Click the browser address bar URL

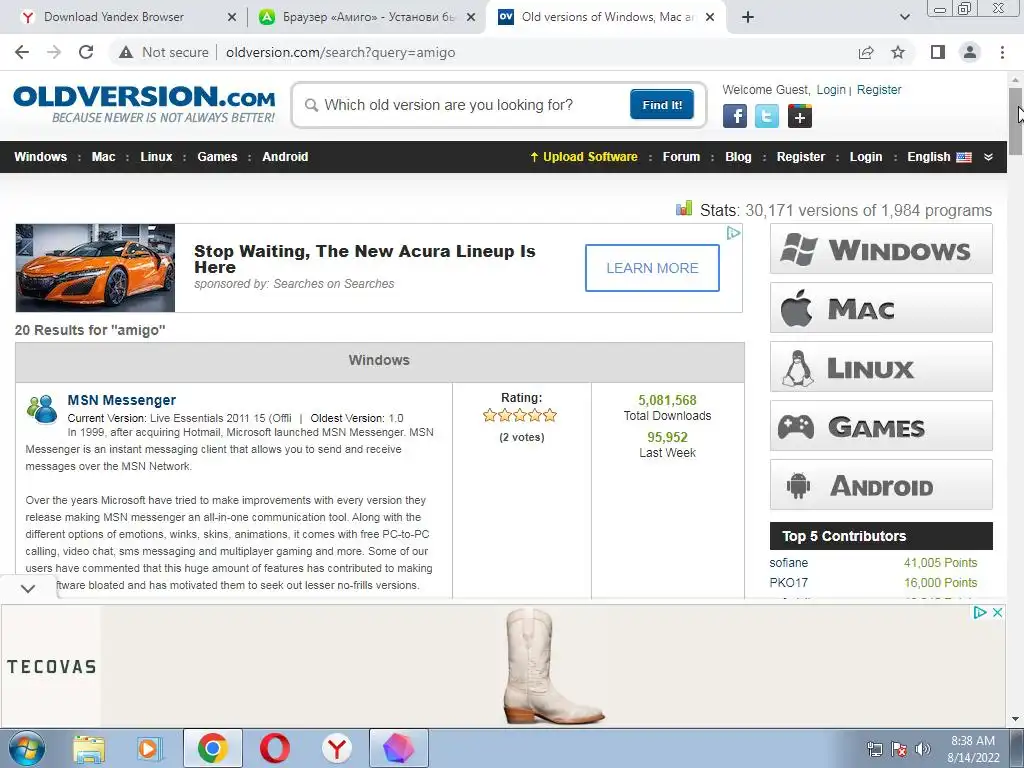tap(340, 52)
